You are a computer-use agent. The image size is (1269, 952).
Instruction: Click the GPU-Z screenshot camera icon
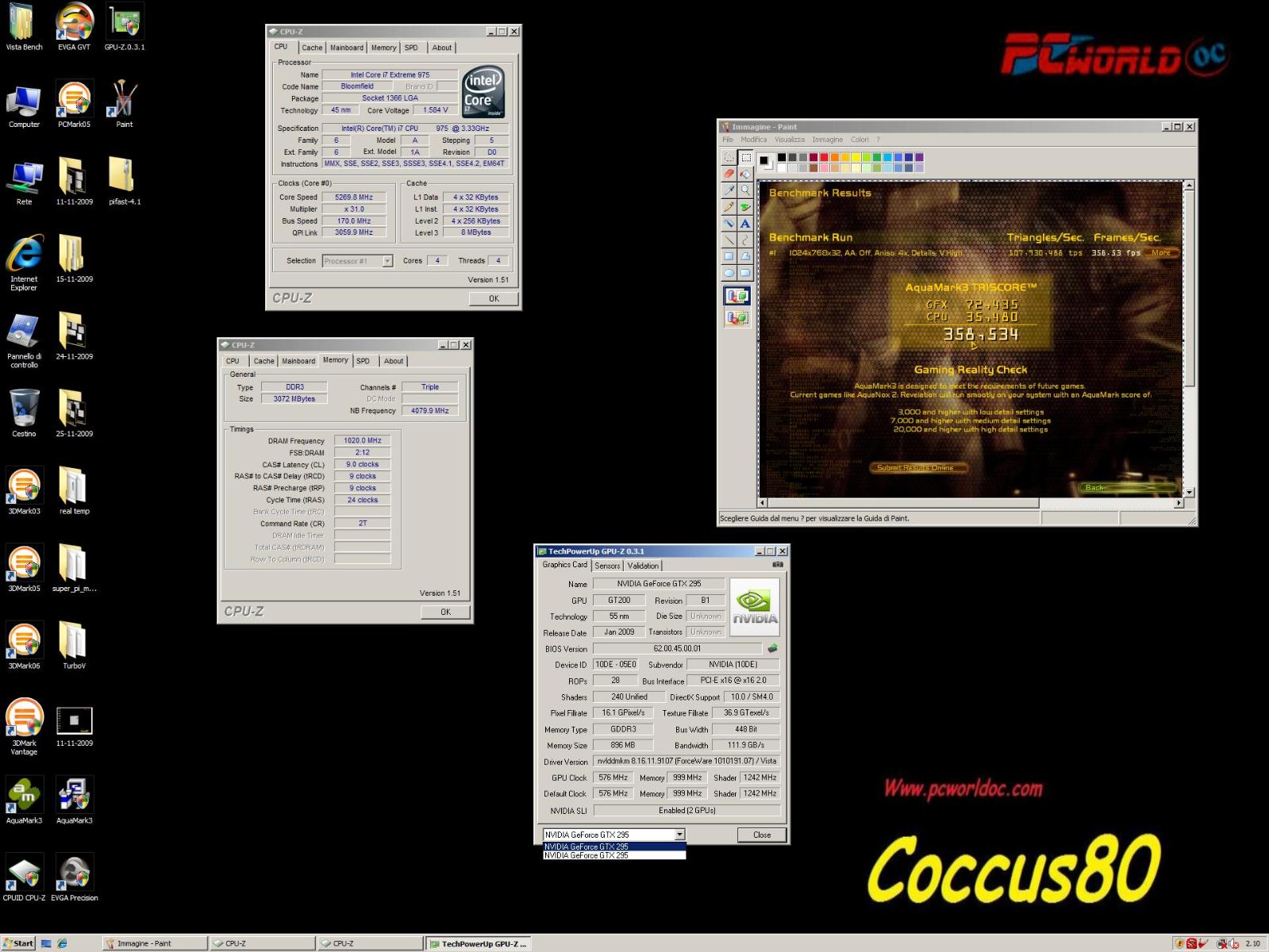click(778, 565)
